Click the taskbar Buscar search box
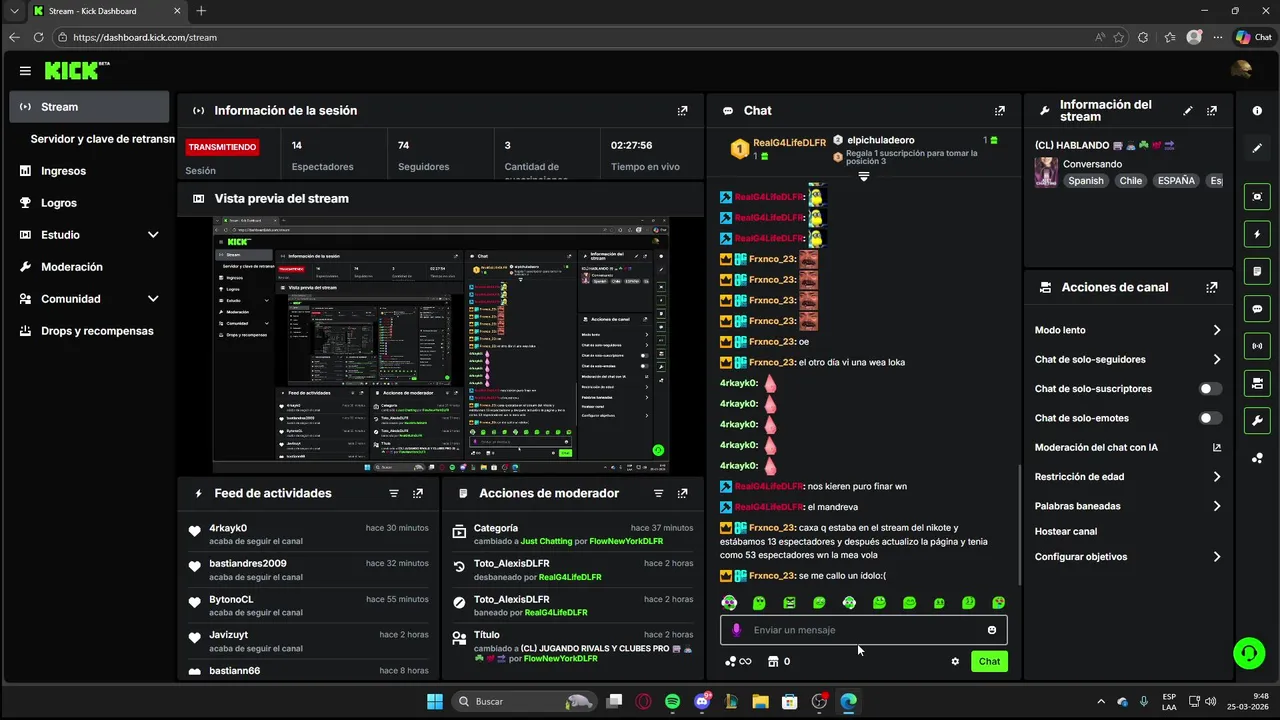This screenshot has width=1280, height=720. 523,701
